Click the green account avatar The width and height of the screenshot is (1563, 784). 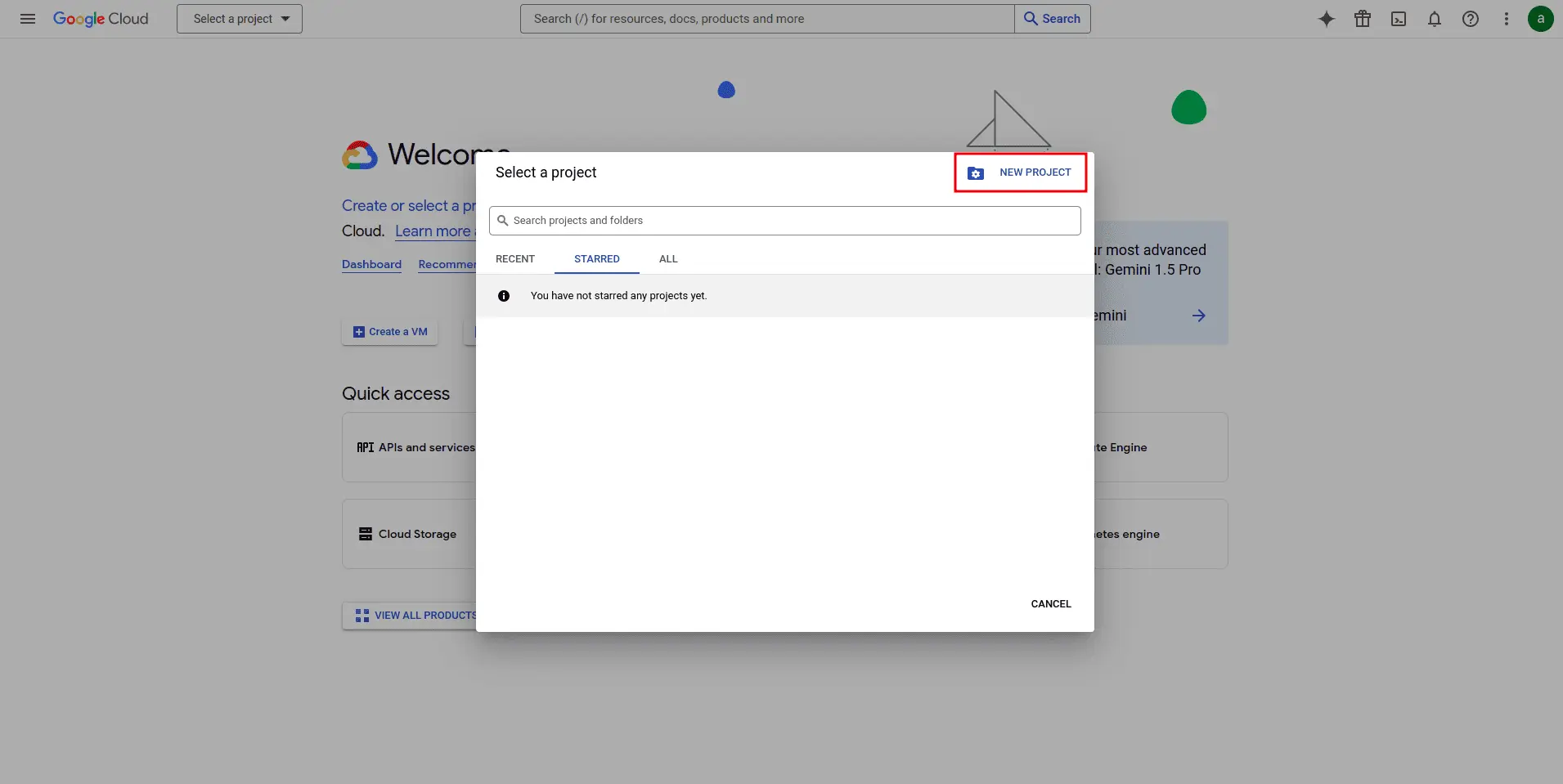(1541, 19)
